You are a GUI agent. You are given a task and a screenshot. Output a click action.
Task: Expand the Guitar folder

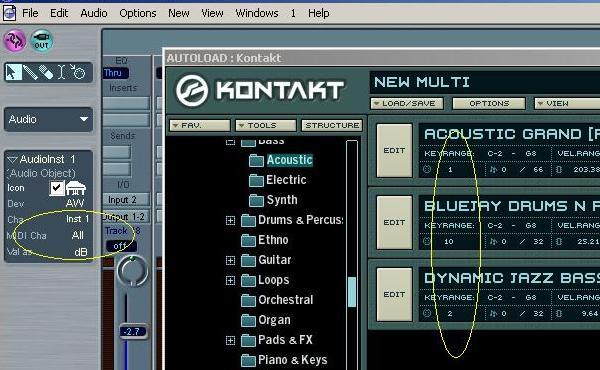(x=230, y=260)
